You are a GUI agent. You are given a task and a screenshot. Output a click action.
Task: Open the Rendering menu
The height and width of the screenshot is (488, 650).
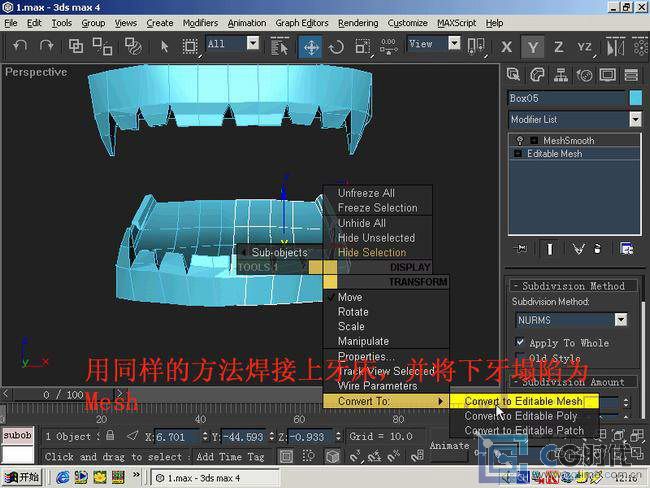(x=358, y=23)
